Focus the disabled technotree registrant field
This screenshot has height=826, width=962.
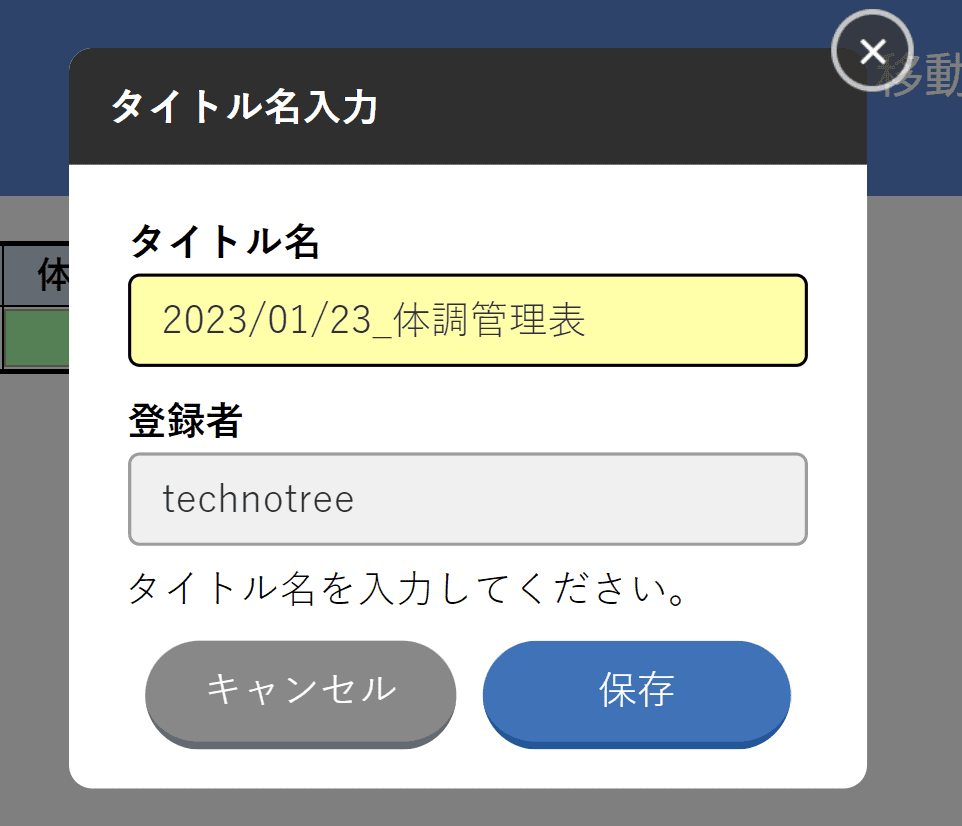[x=467, y=499]
